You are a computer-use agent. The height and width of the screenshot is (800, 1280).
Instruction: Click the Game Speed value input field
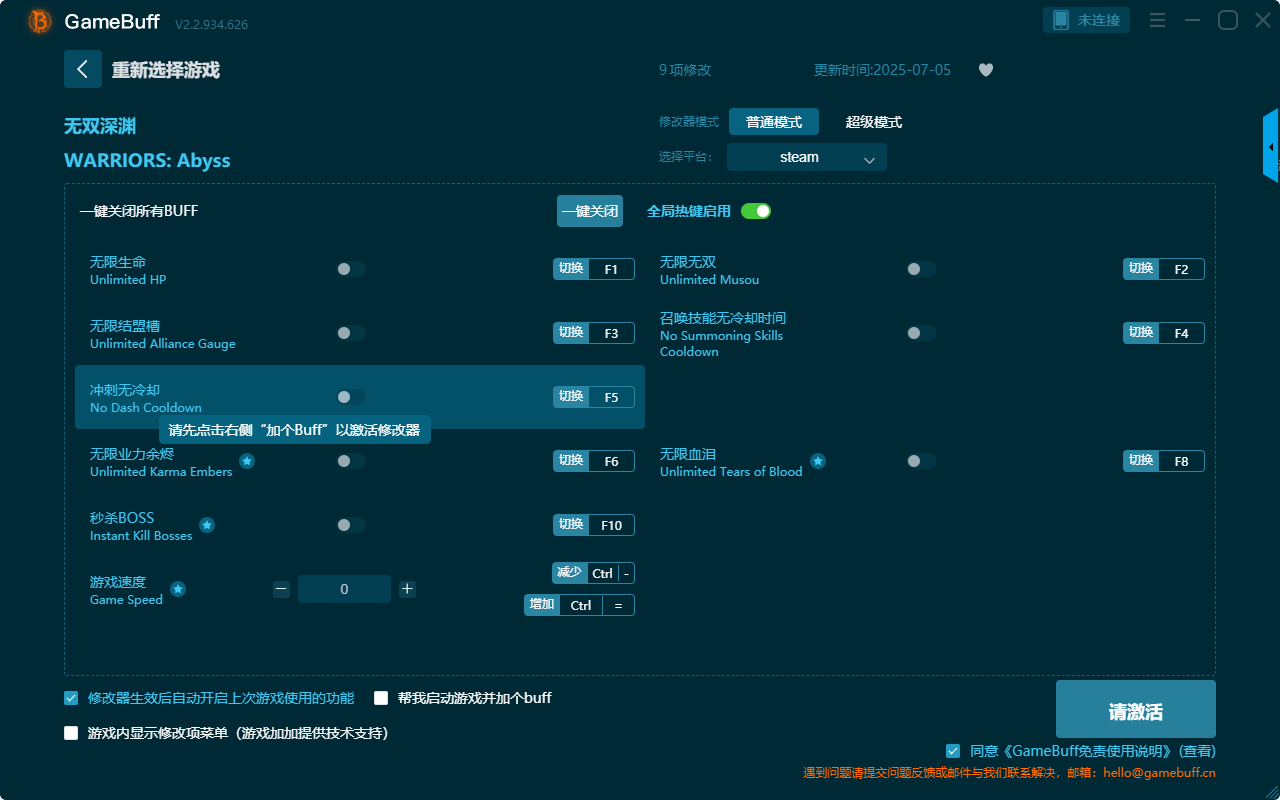point(344,589)
